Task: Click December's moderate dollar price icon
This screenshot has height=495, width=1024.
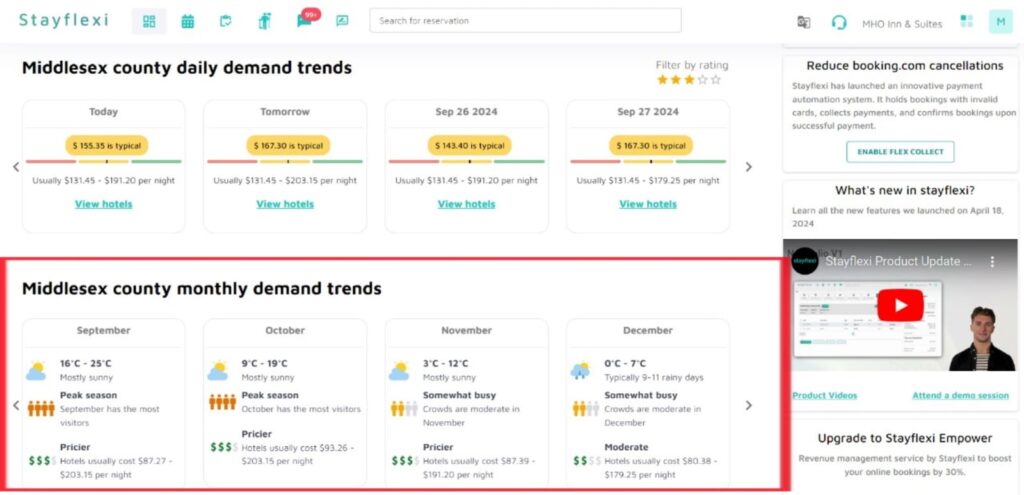Action: (x=586, y=460)
